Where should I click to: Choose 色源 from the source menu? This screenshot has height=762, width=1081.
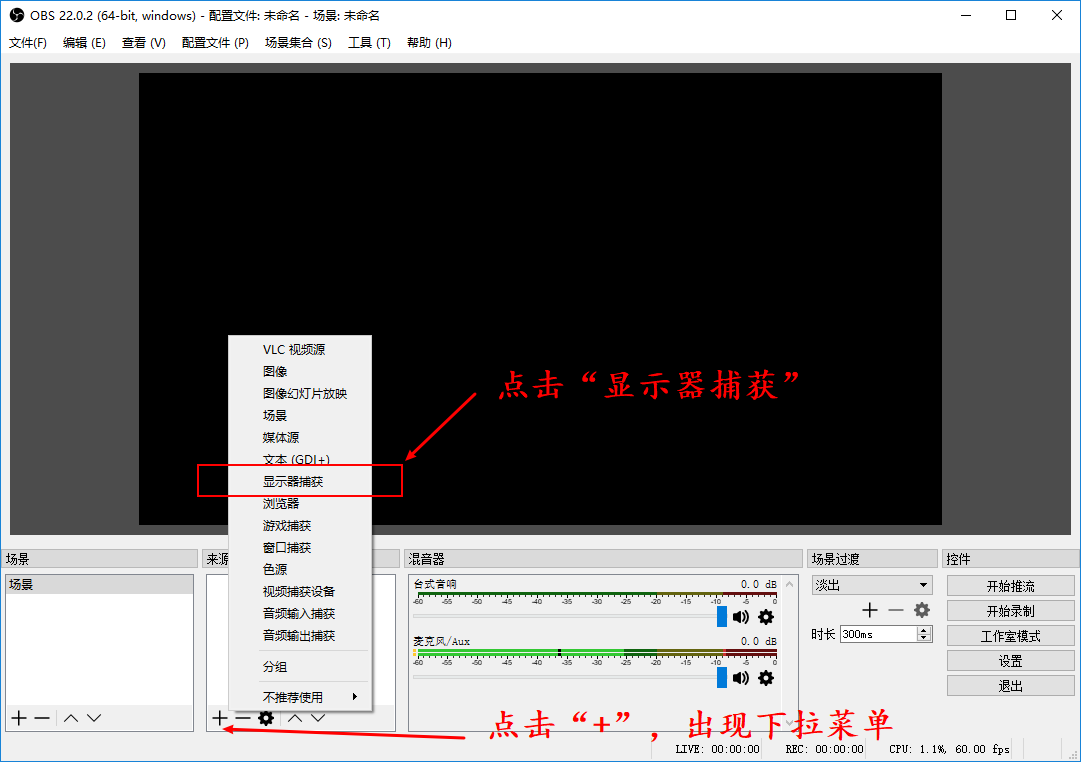300,570
